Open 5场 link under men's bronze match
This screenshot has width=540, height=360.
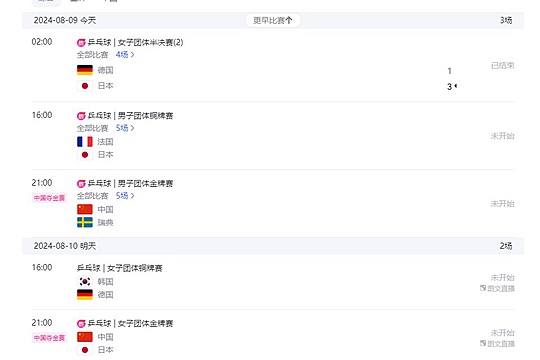click(125, 128)
